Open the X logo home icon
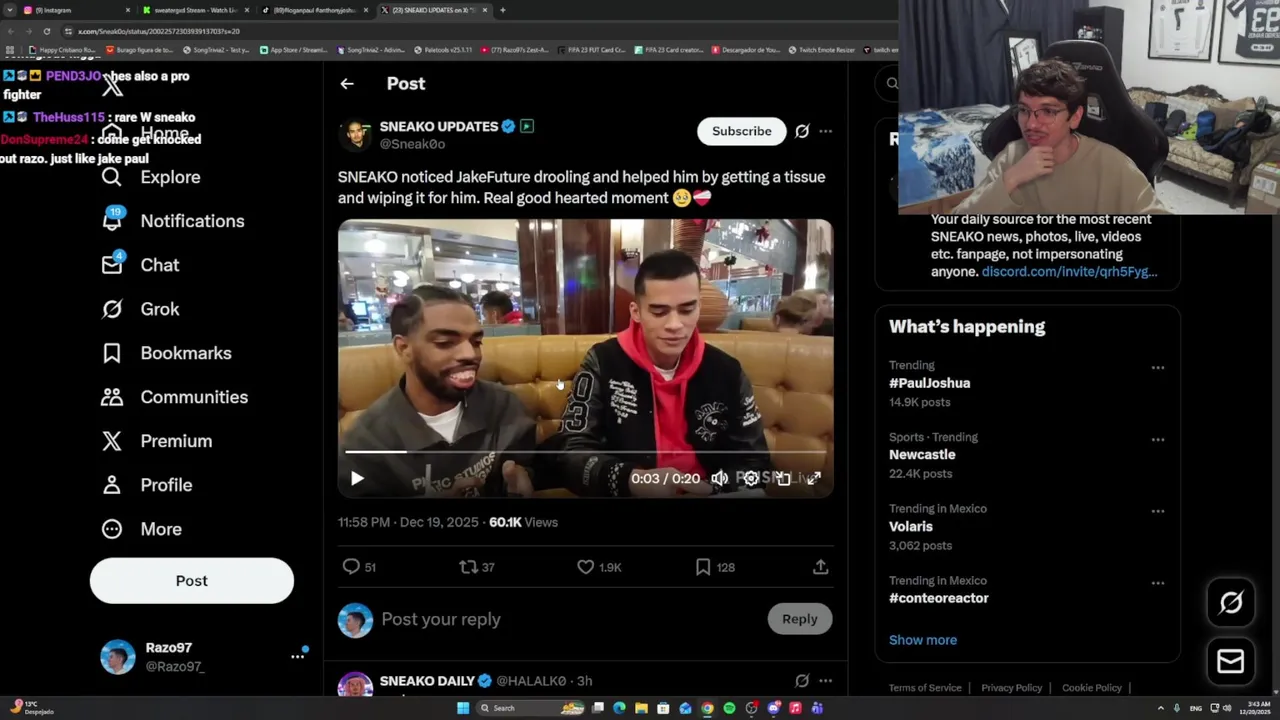Screen dimensions: 1280x720 pos(113,85)
